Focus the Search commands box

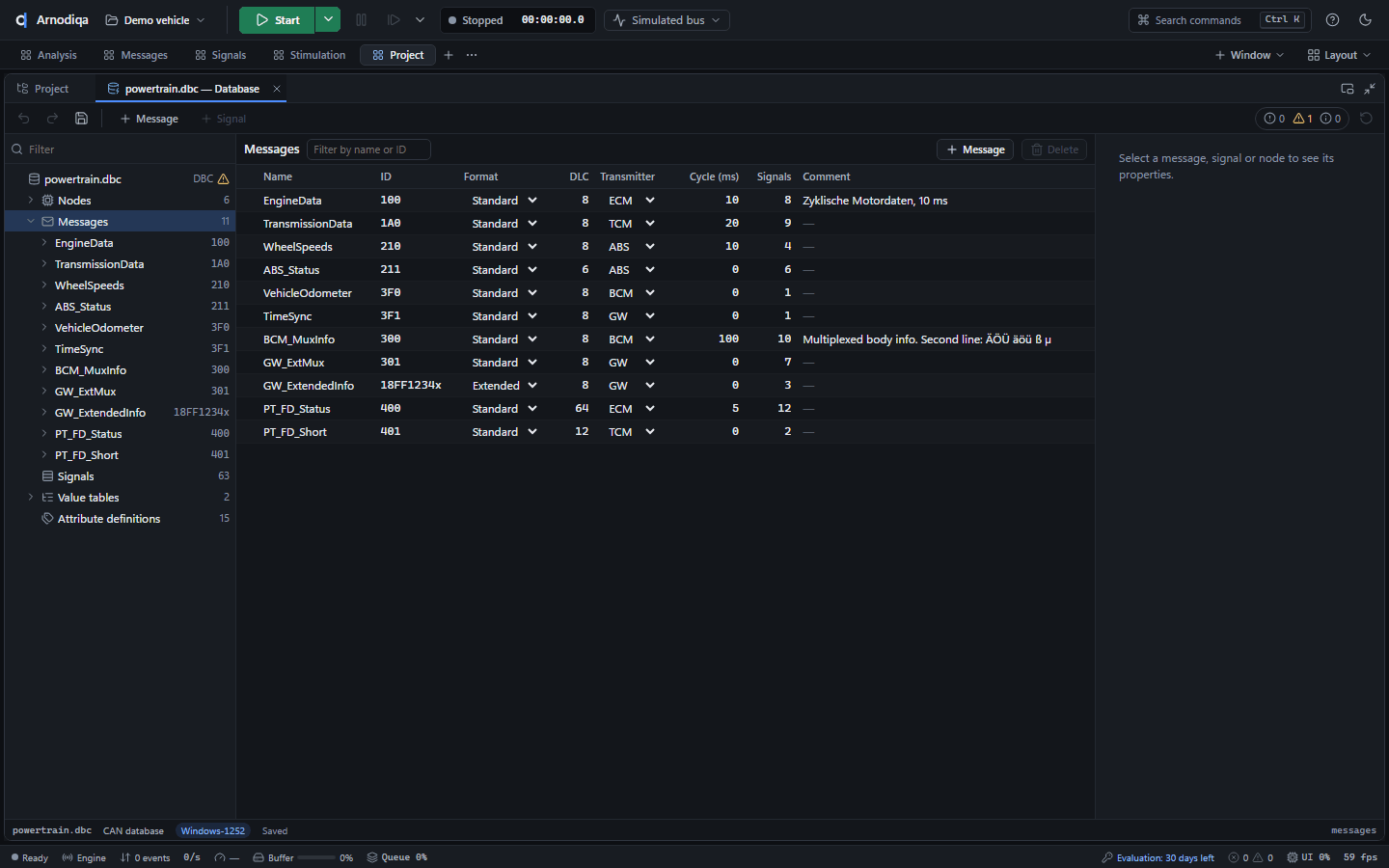[x=1218, y=20]
